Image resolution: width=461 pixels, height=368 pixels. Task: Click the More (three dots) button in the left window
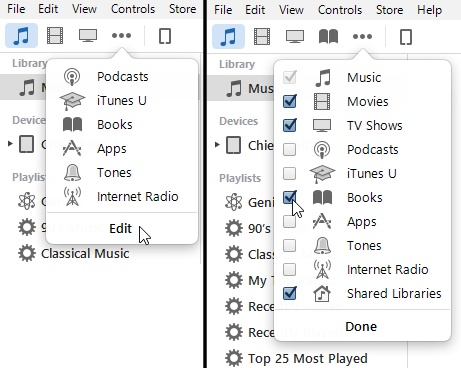click(121, 35)
